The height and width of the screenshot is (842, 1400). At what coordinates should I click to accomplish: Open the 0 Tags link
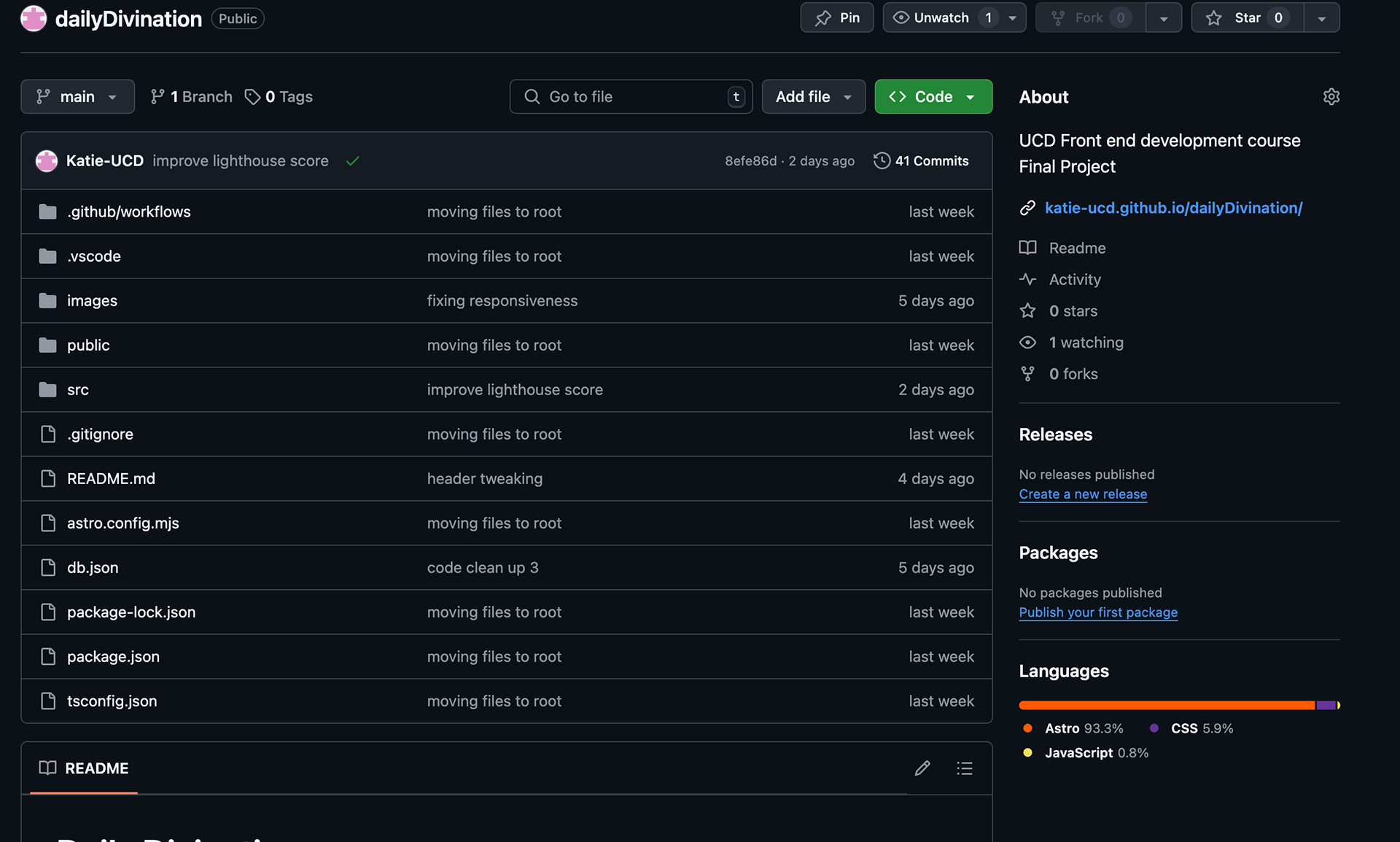[279, 97]
